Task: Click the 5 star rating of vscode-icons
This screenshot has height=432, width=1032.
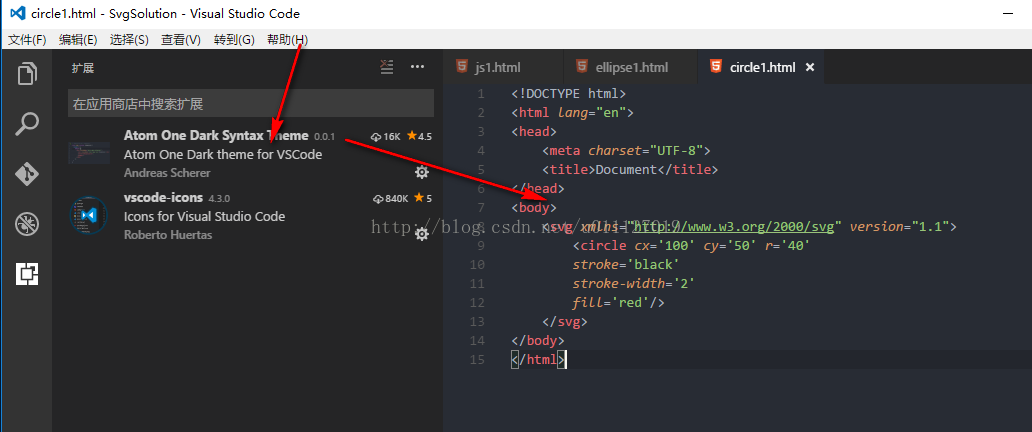Action: 423,198
